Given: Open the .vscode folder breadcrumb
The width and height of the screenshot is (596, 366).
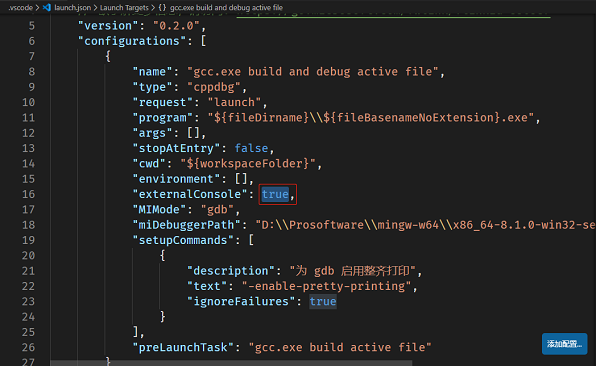Looking at the screenshot, I should [x=21, y=8].
